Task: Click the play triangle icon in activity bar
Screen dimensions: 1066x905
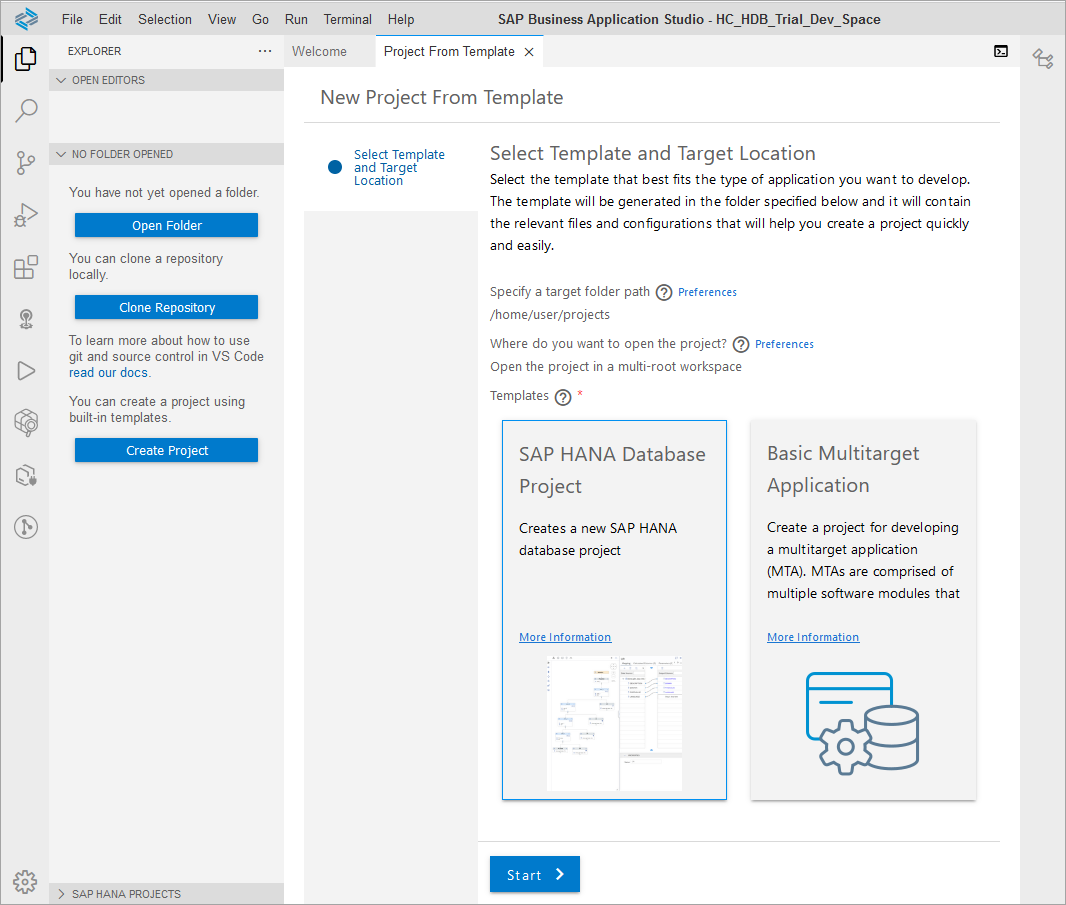Action: point(26,371)
